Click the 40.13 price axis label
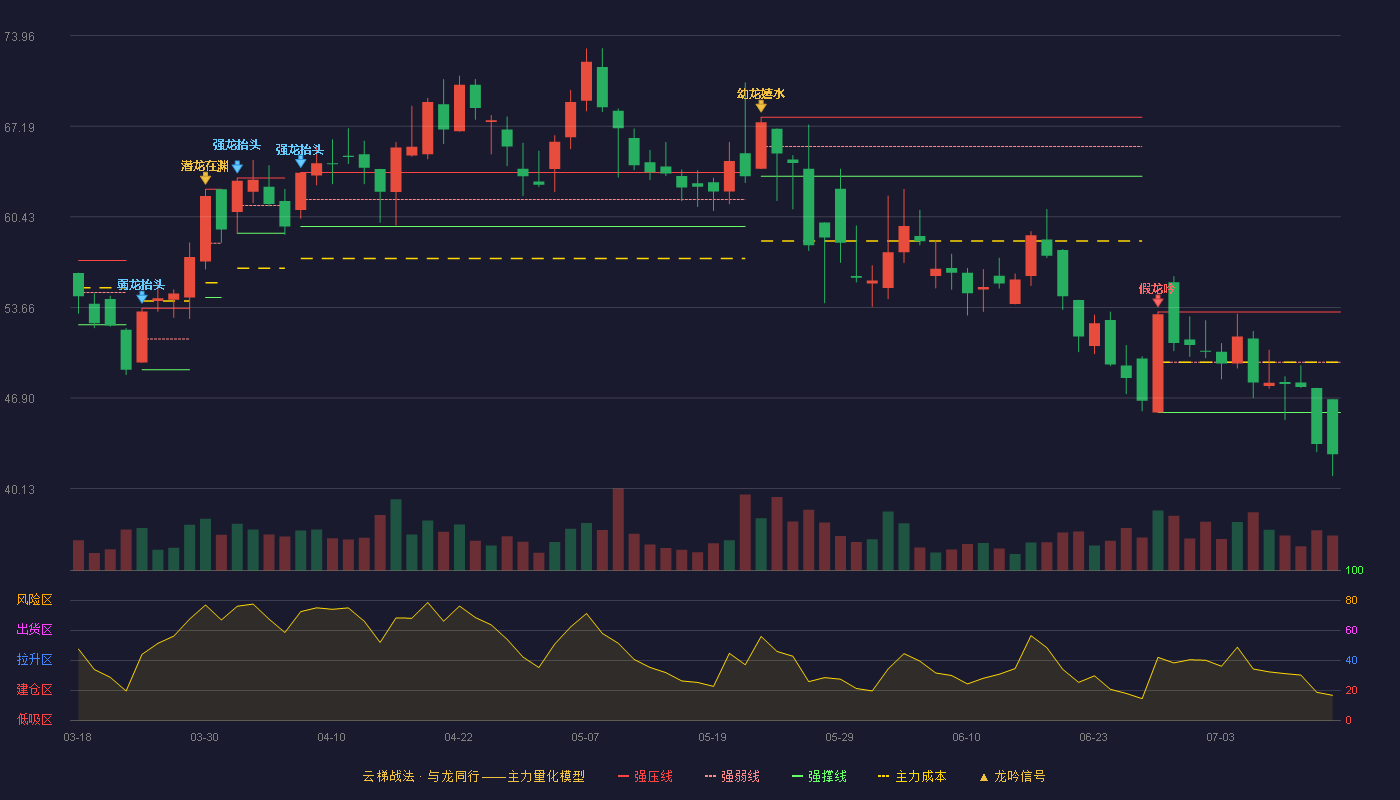 [x=19, y=490]
